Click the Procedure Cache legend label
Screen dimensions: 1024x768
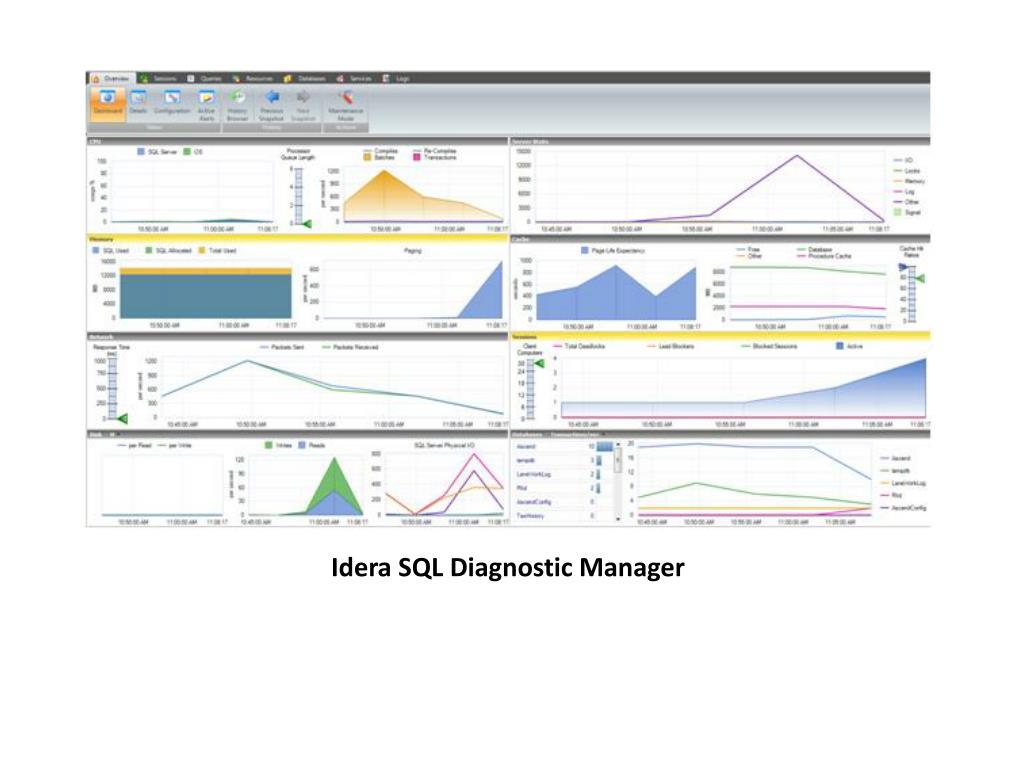830,256
